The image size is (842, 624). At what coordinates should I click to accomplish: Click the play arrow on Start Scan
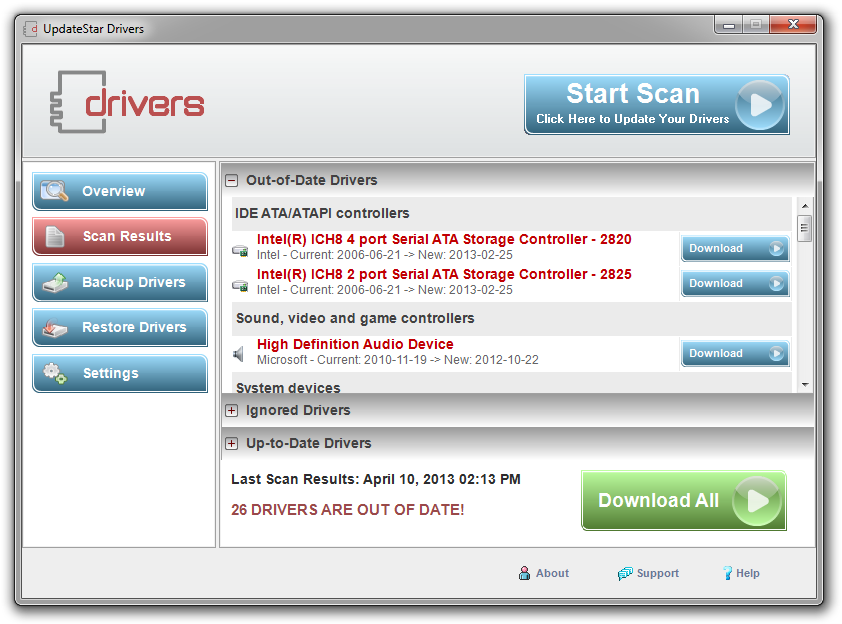(759, 105)
